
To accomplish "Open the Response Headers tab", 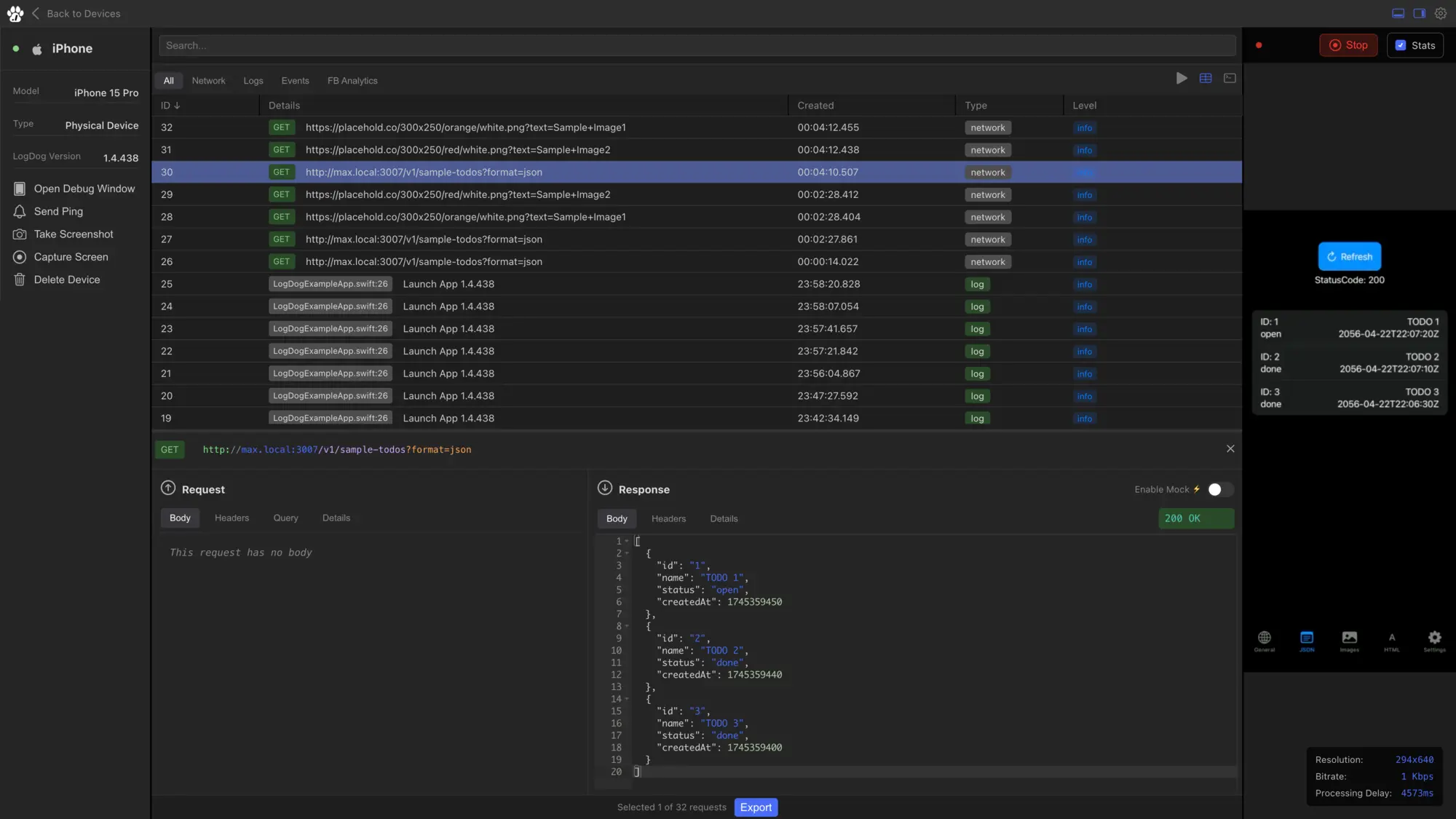I will click(x=668, y=519).
